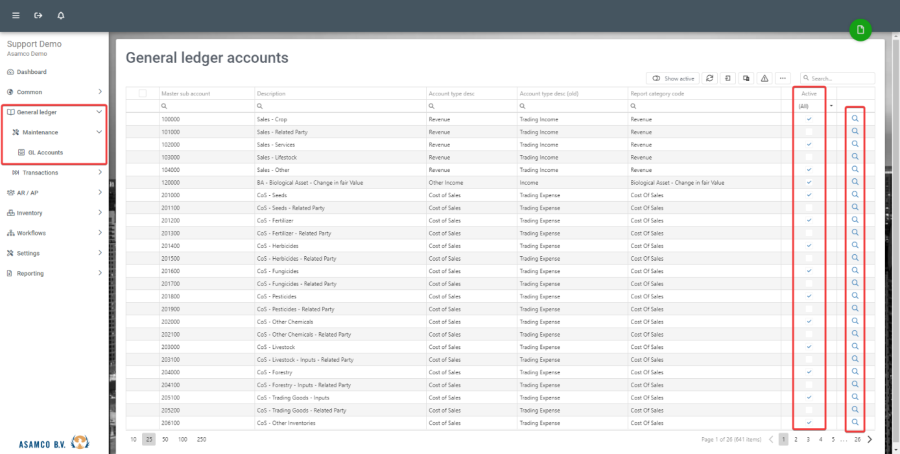Open the hamburger menu in top bar
Viewport: 900px width, 454px height.
coord(15,16)
